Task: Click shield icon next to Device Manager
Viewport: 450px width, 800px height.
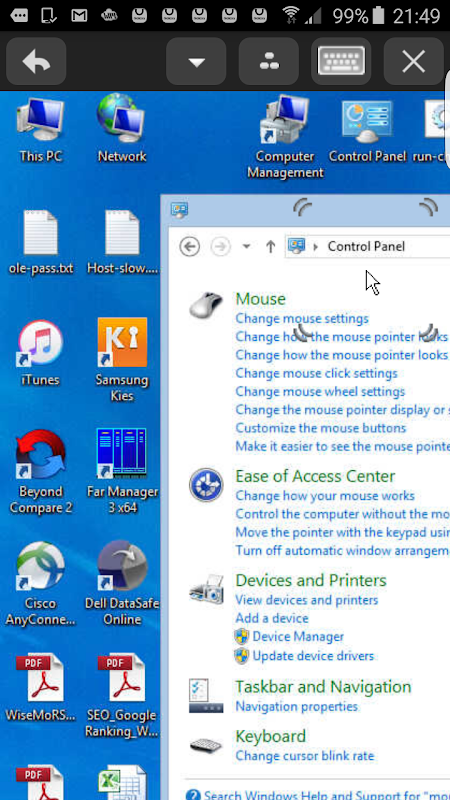Action: coord(241,637)
